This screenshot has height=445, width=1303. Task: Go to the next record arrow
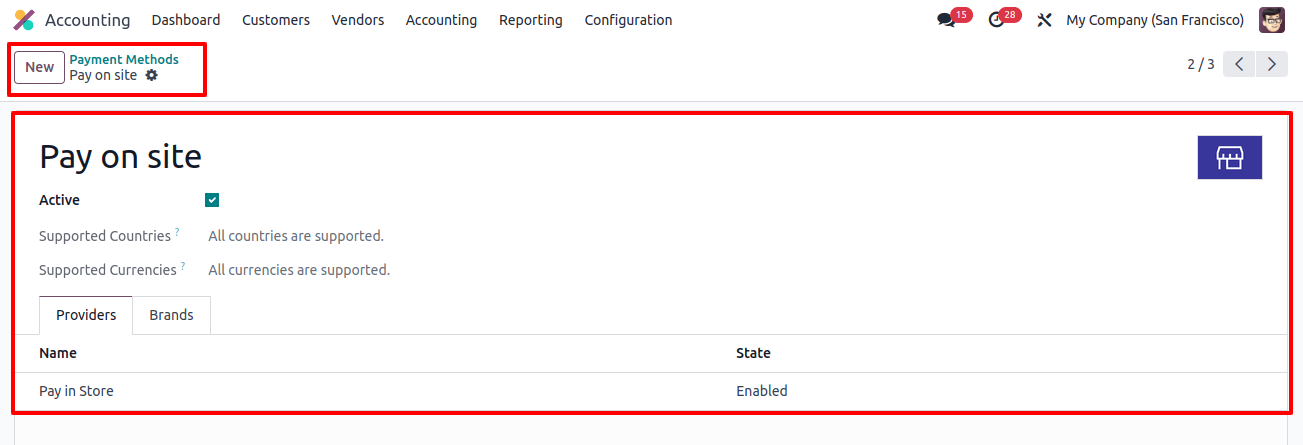(x=1271, y=64)
